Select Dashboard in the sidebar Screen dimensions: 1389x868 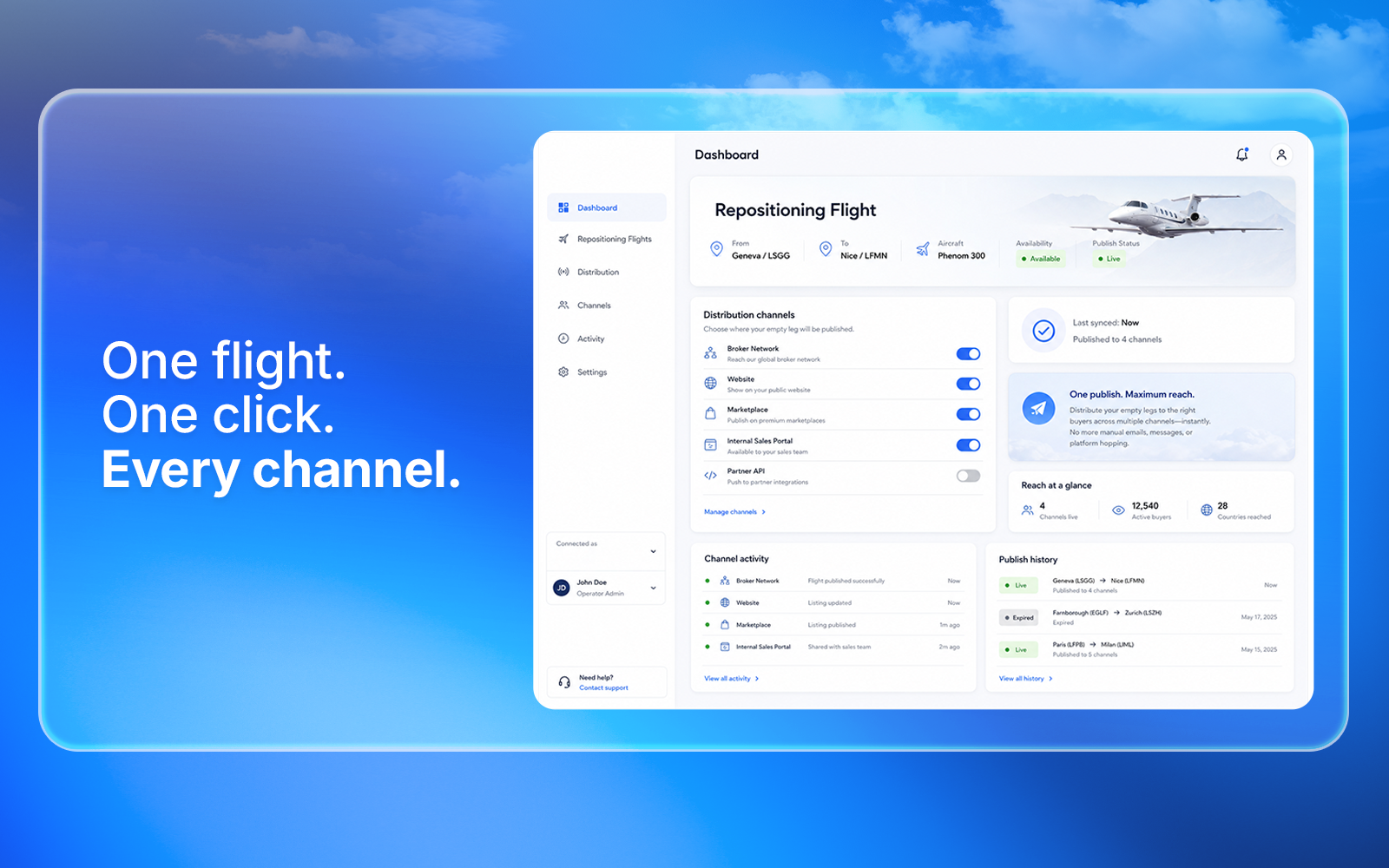[x=607, y=207]
